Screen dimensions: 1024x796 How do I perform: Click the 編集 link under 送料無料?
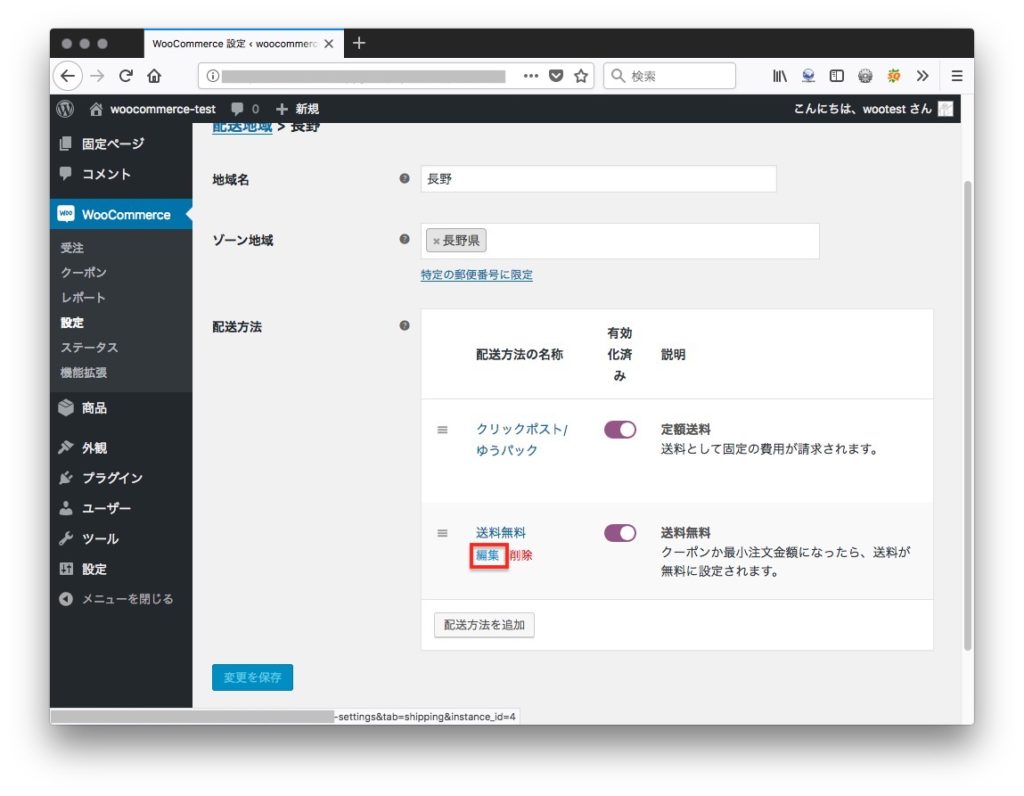click(x=488, y=555)
